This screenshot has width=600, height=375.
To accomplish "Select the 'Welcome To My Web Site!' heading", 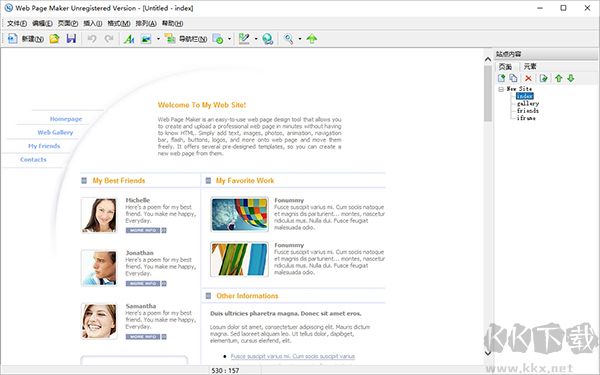I will pos(202,105).
